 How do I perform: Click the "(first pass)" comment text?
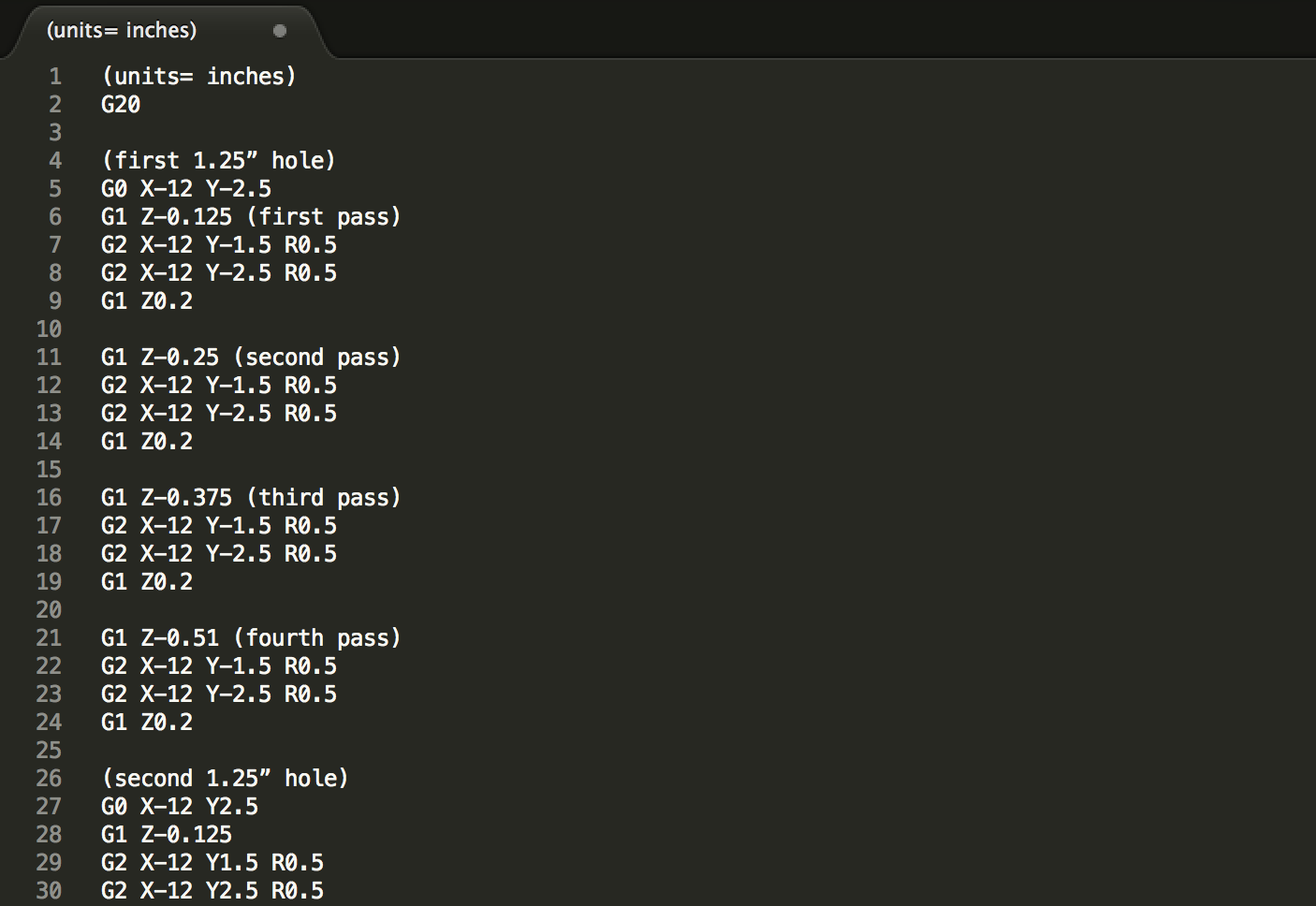point(324,217)
